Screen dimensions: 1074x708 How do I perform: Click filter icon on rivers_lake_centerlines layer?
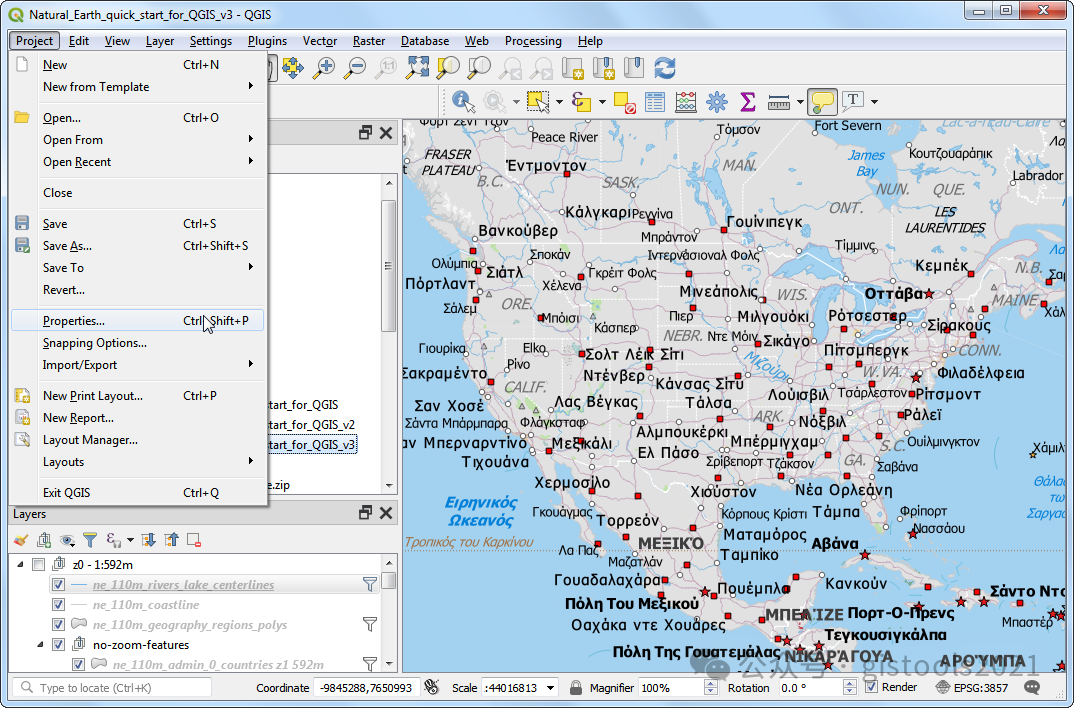(x=370, y=584)
